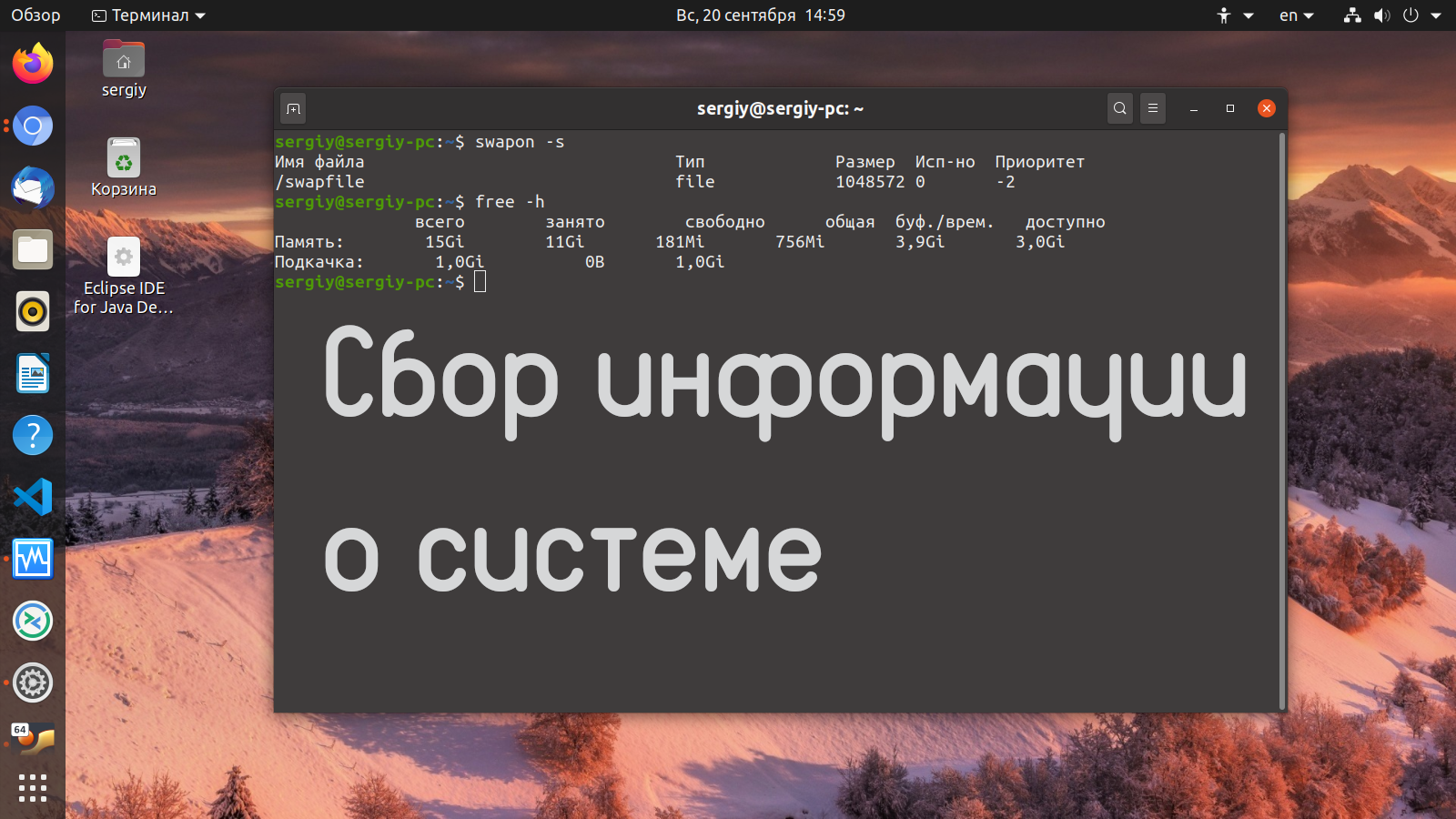Screen dimensions: 1456x819
Task: Open System Monitor from the dock
Action: 33,559
